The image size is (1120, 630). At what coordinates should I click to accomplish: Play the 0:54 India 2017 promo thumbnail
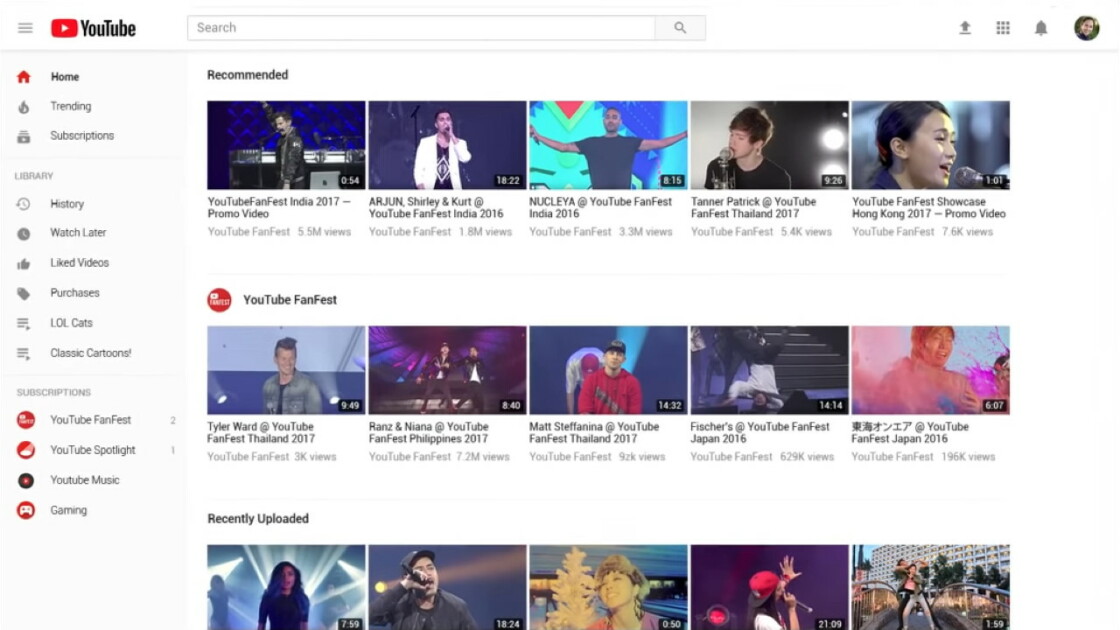click(286, 145)
